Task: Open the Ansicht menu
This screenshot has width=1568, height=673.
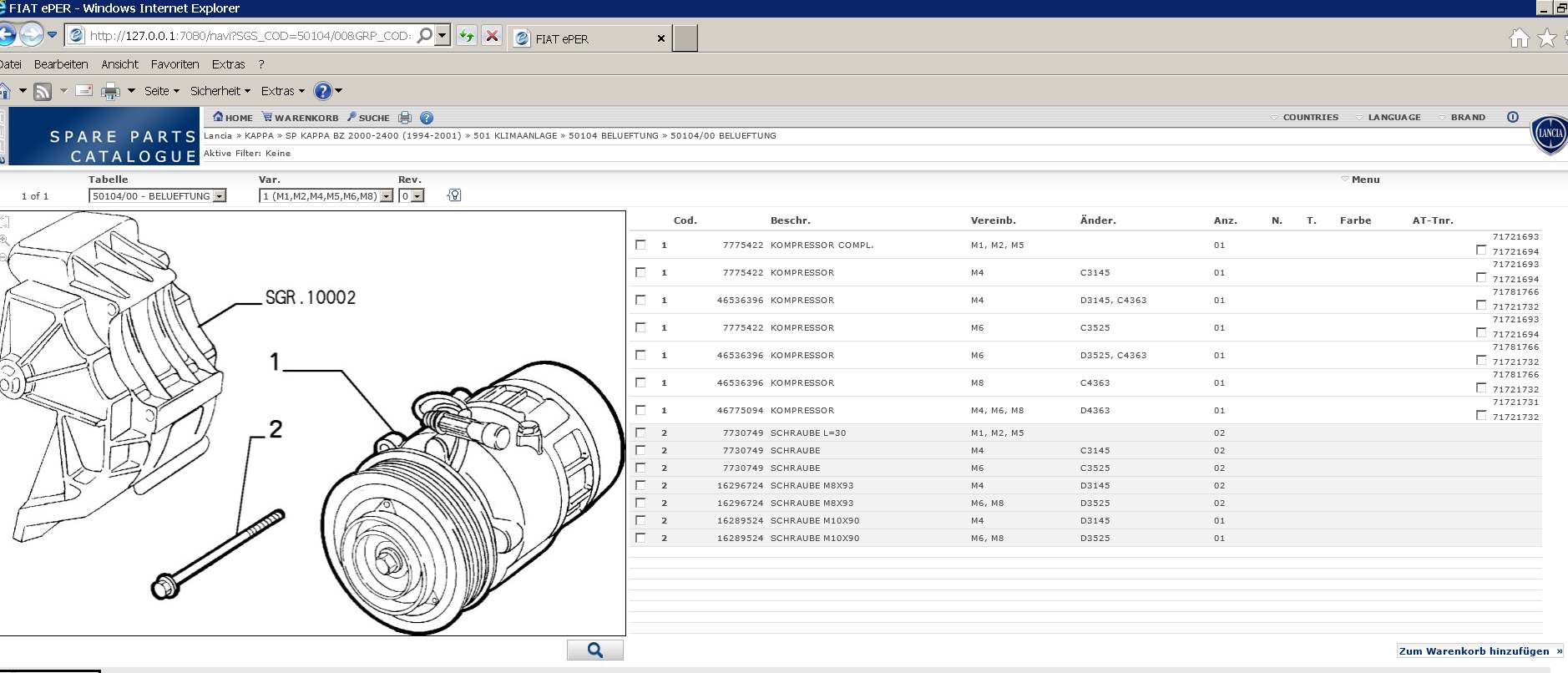Action: 119,64
